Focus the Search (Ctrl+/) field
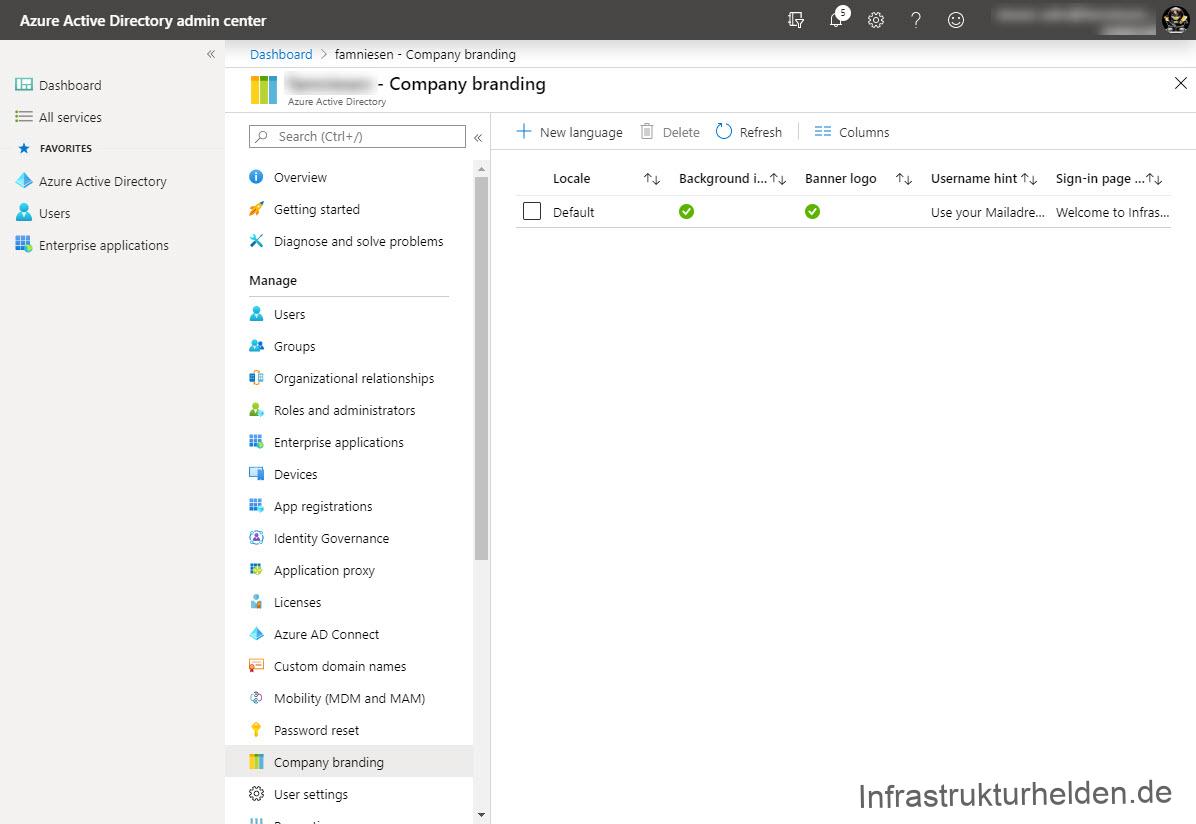The height and width of the screenshot is (824, 1196). [357, 137]
